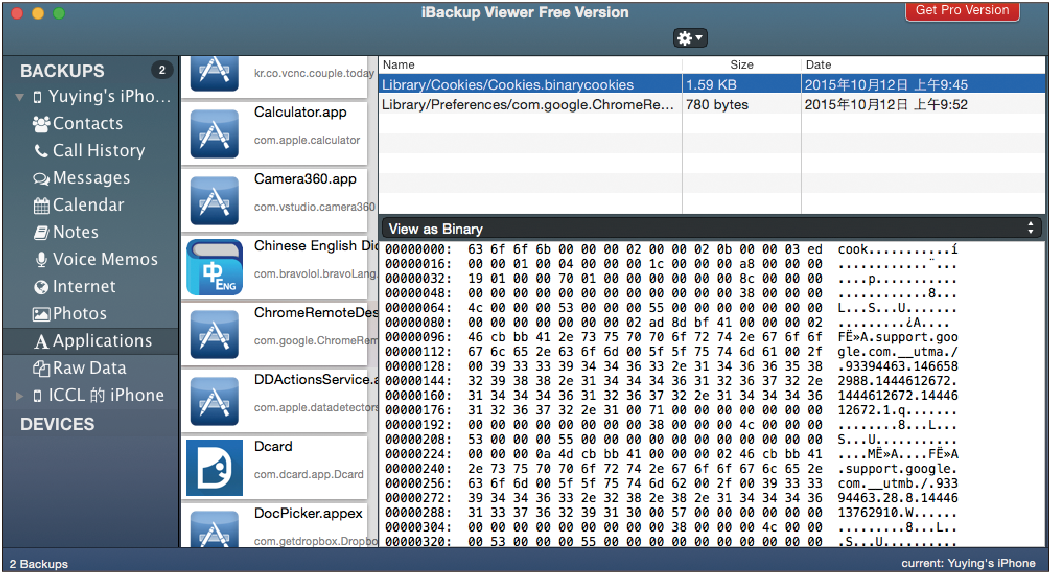Click the Get Pro Version button
This screenshot has width=1052, height=575.
pos(962,11)
